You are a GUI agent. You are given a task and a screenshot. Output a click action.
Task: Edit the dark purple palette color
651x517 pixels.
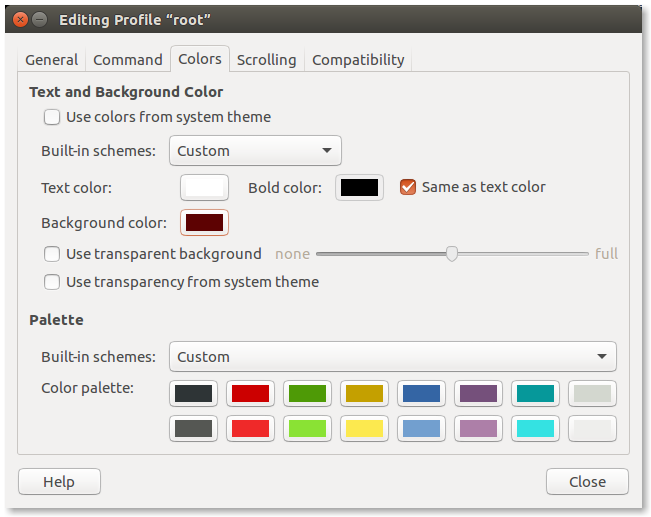point(478,393)
